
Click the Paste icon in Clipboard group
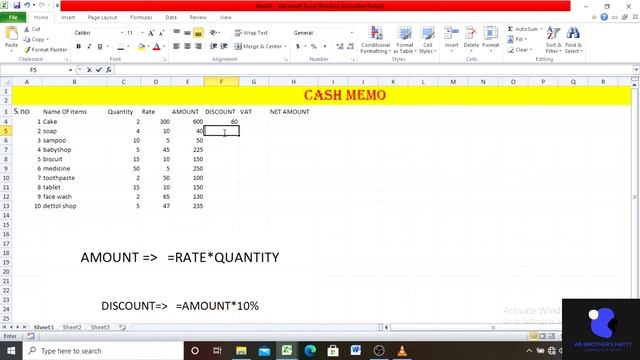coord(11,33)
